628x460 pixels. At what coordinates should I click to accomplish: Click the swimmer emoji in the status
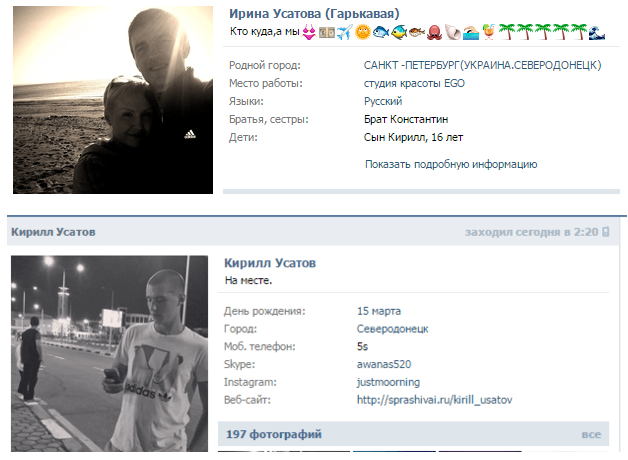[471, 32]
